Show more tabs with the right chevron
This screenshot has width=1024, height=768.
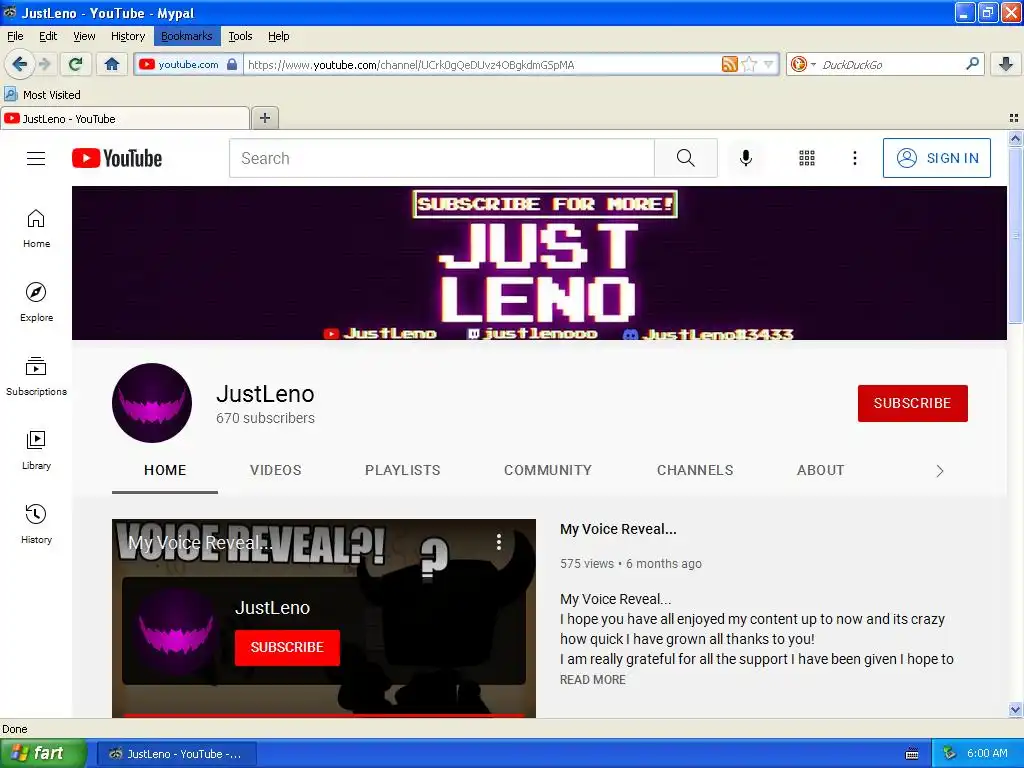pyautogui.click(x=940, y=471)
